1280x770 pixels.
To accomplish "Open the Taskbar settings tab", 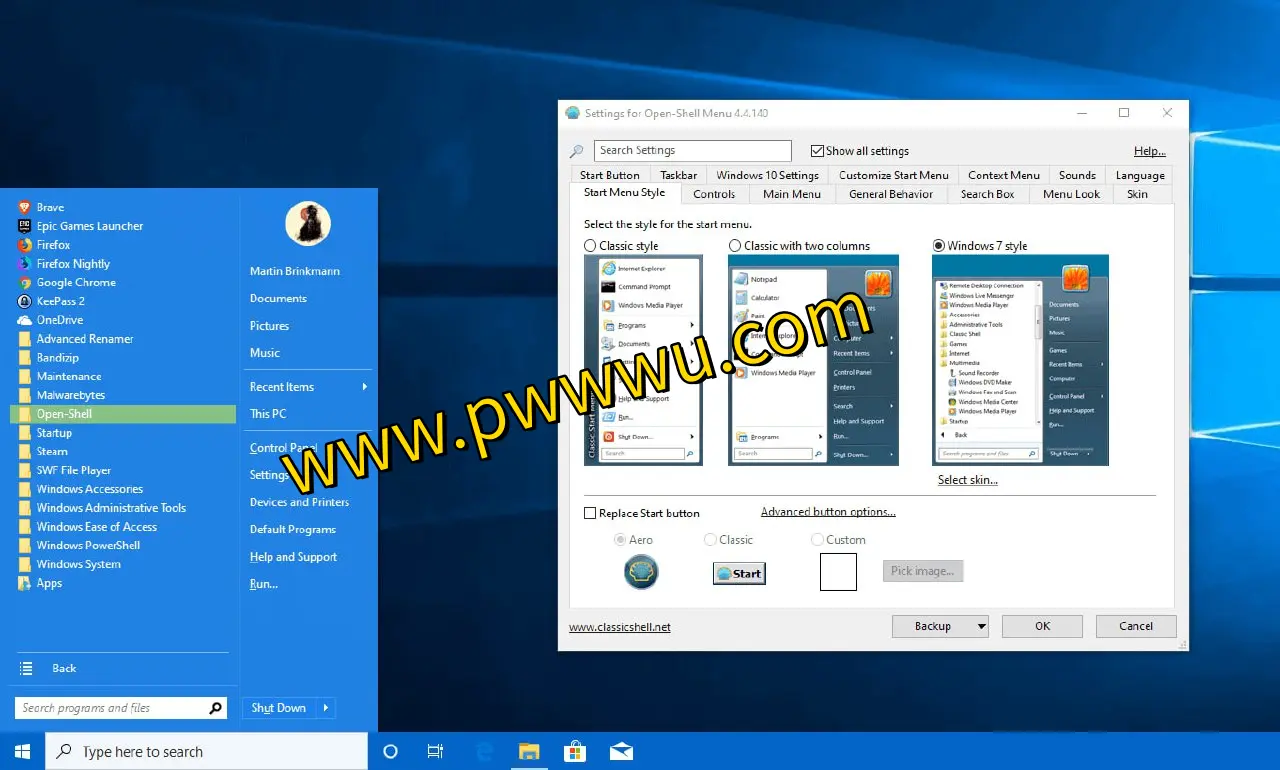I will tap(678, 175).
